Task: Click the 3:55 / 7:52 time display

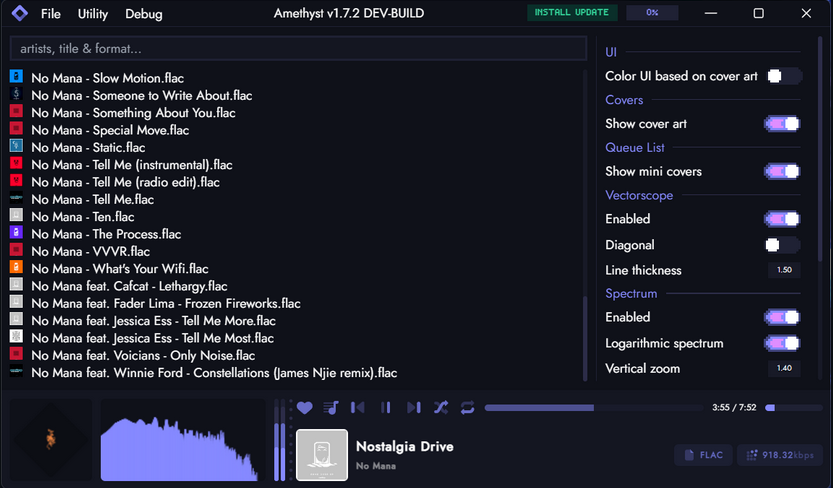Action: 734,407
